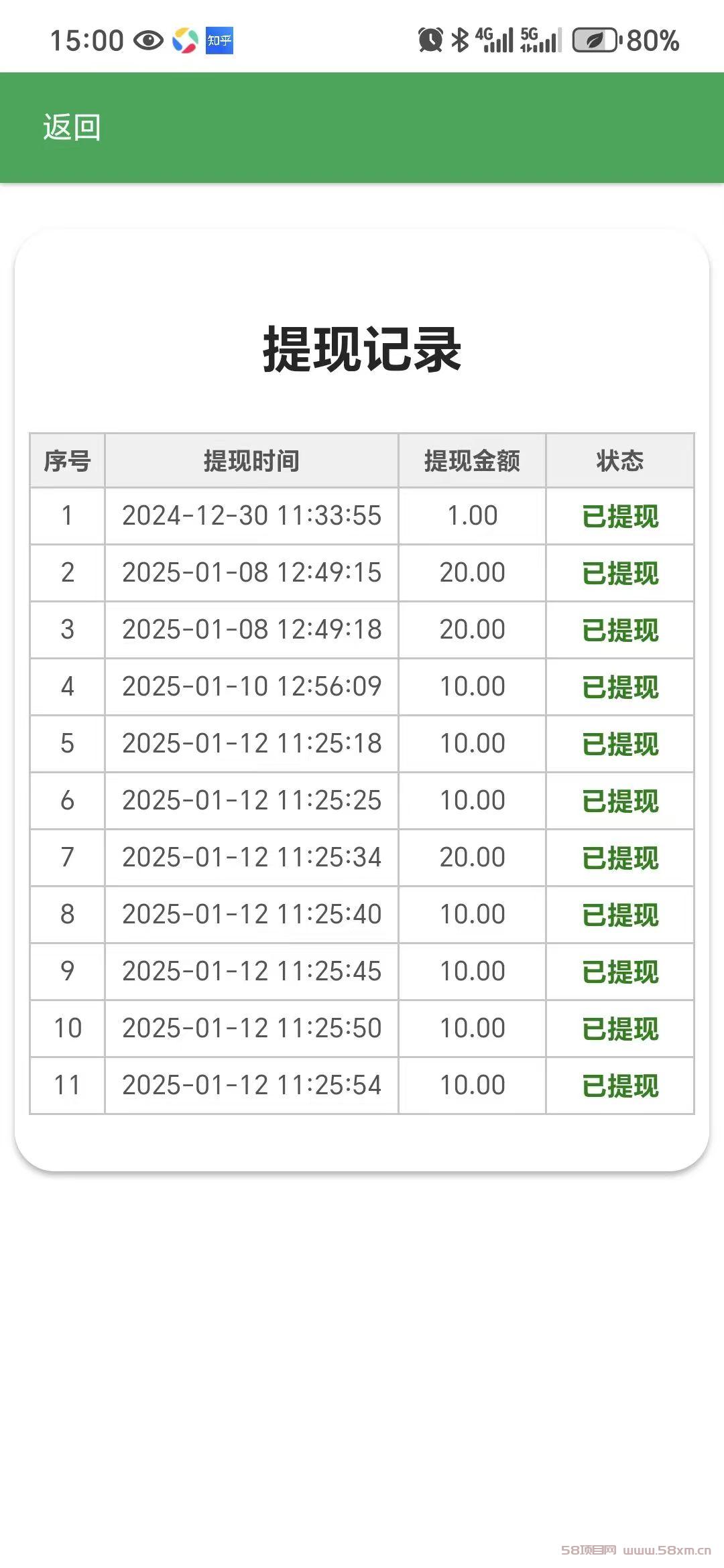The height and width of the screenshot is (1568, 724).
Task: Select the 序号 column header
Action: coord(67,461)
